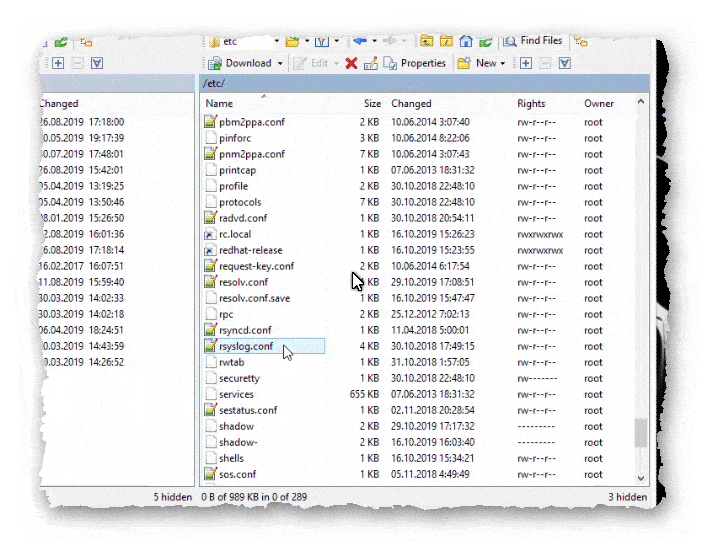704x544 pixels.
Task: Go to the root directory icon
Action: [446, 41]
